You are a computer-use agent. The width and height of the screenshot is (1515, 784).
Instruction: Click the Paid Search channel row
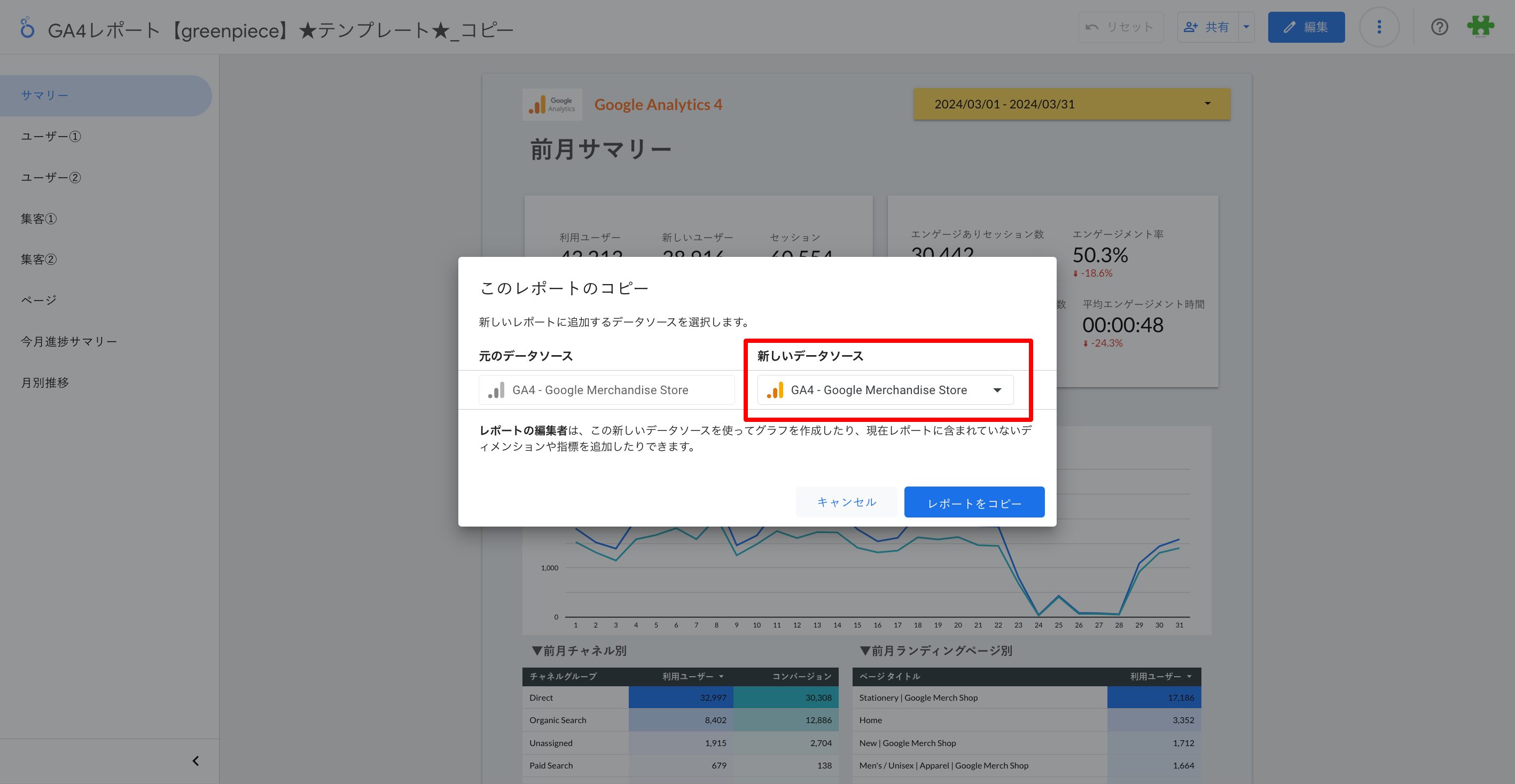(681, 765)
